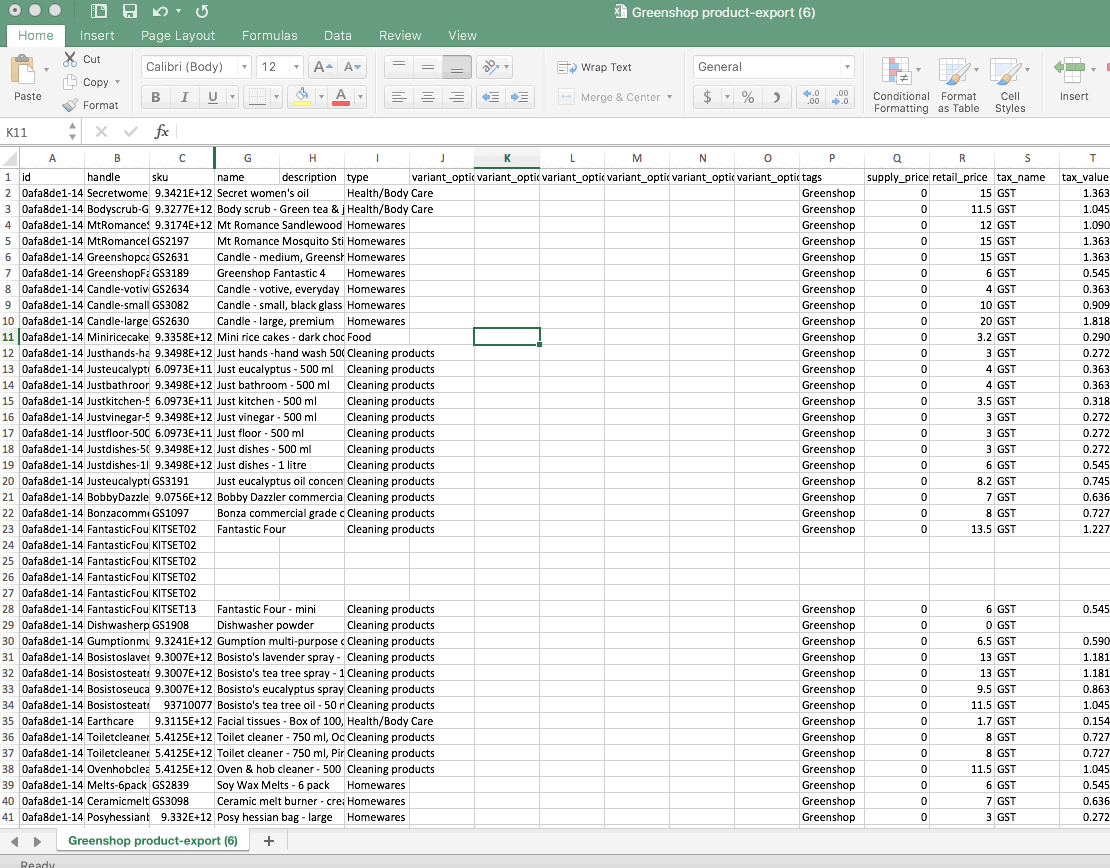Screen dimensions: 1110x868
Task: Open the Data tab
Action: (338, 35)
